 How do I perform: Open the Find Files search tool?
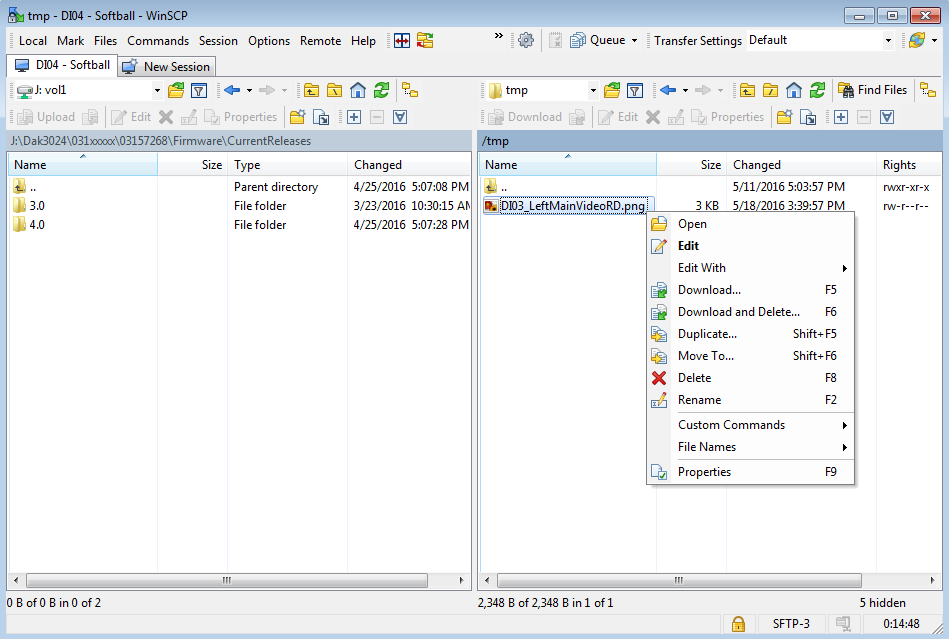tap(871, 89)
